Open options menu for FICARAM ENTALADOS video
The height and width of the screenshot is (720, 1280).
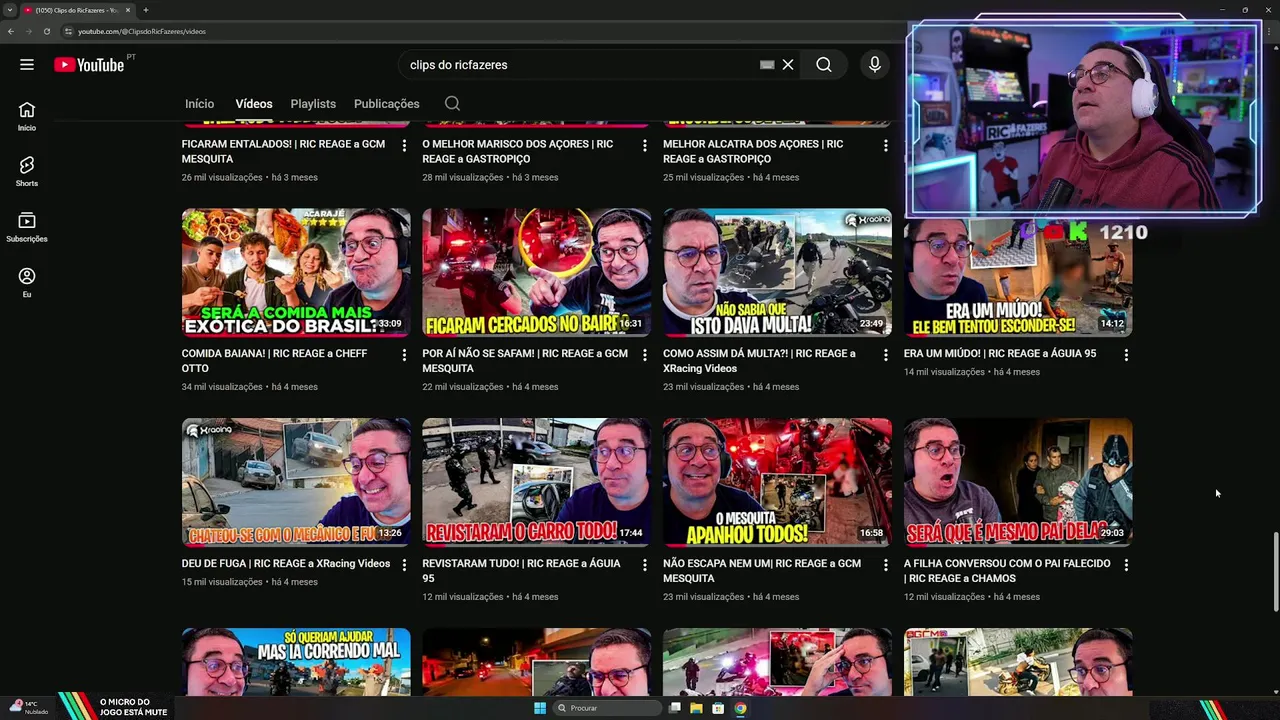coord(404,146)
